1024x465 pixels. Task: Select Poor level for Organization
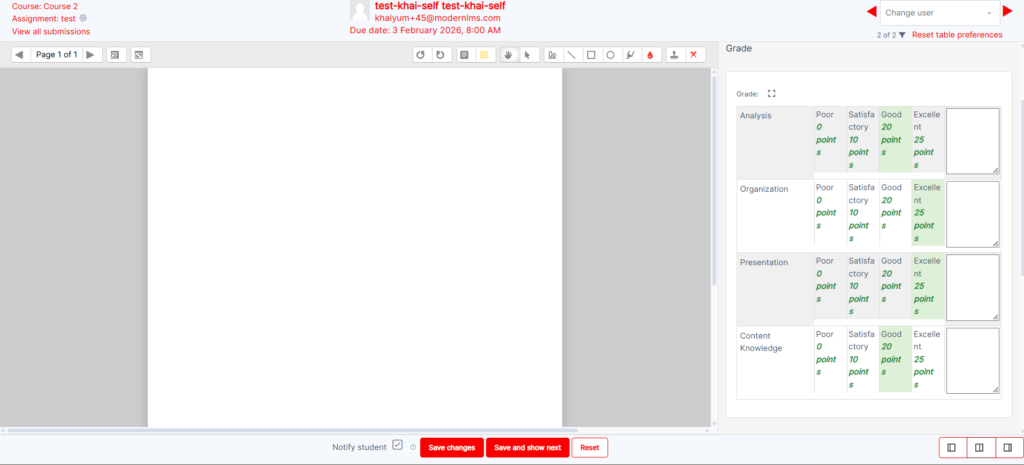830,213
